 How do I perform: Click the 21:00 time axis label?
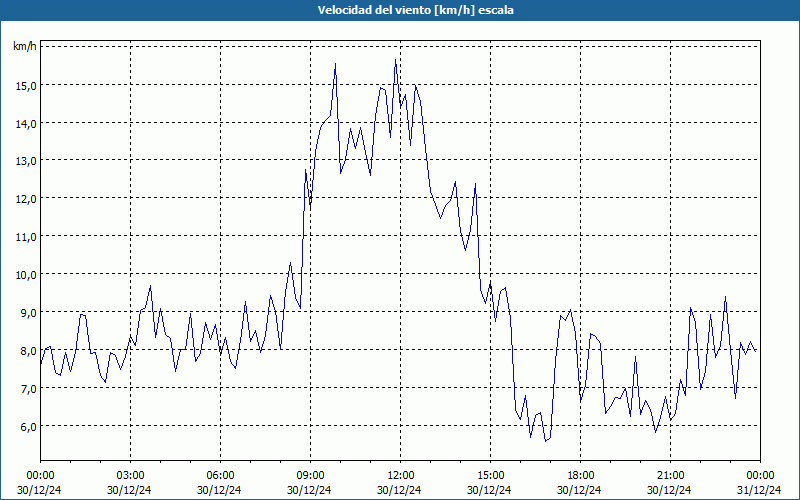point(670,476)
